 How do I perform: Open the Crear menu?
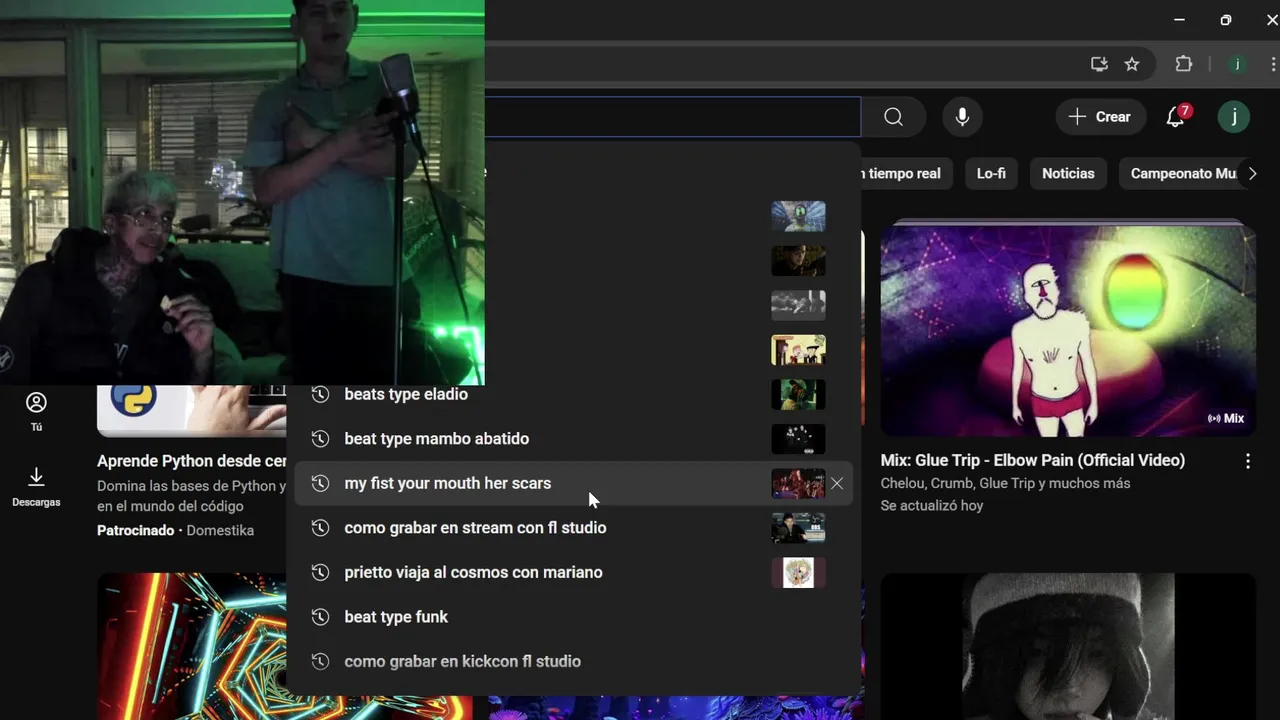1099,117
